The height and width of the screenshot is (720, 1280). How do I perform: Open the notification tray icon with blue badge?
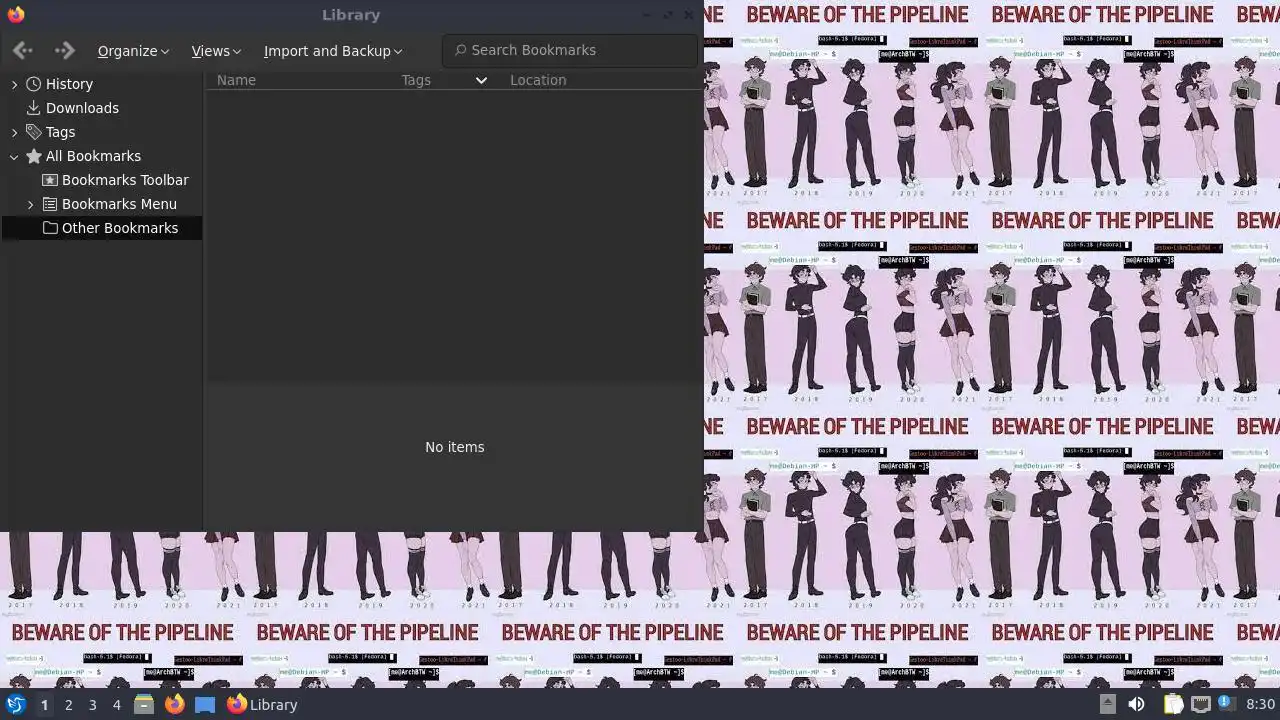pyautogui.click(x=1229, y=704)
